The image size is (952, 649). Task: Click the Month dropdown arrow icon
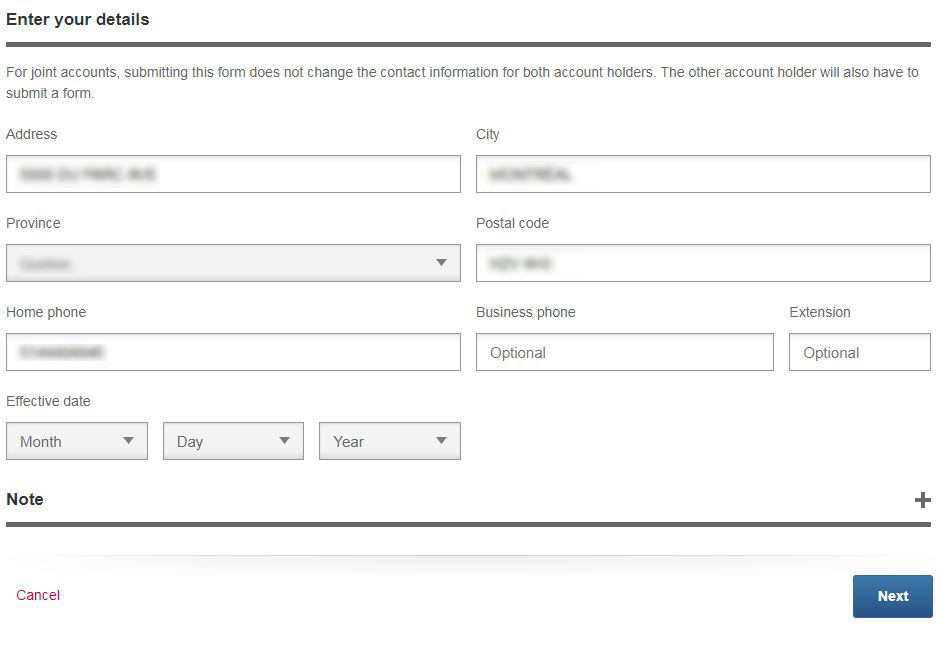tap(128, 440)
